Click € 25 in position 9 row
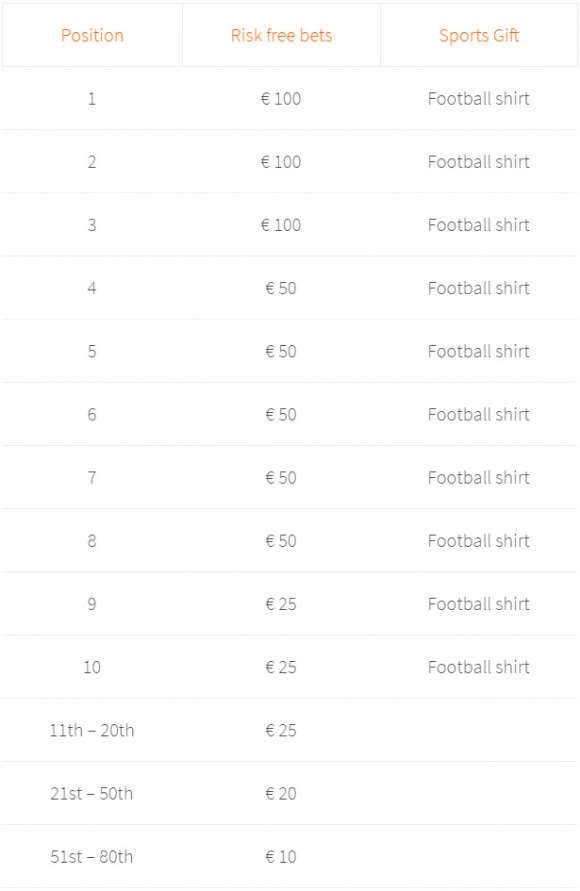This screenshot has height=891, width=580. (x=281, y=603)
